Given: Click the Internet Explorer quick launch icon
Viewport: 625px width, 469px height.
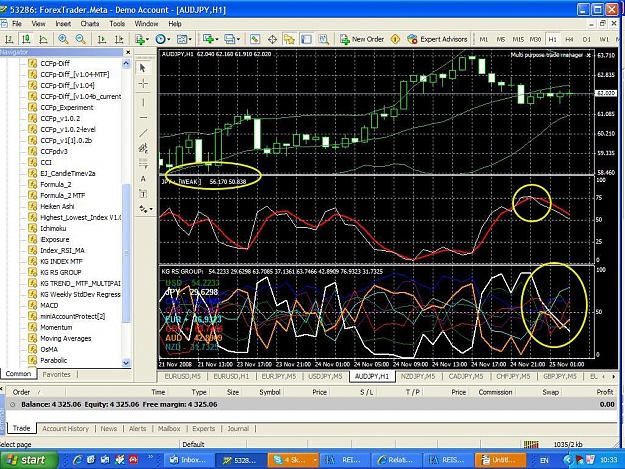Looking at the screenshot, I should click(x=77, y=460).
